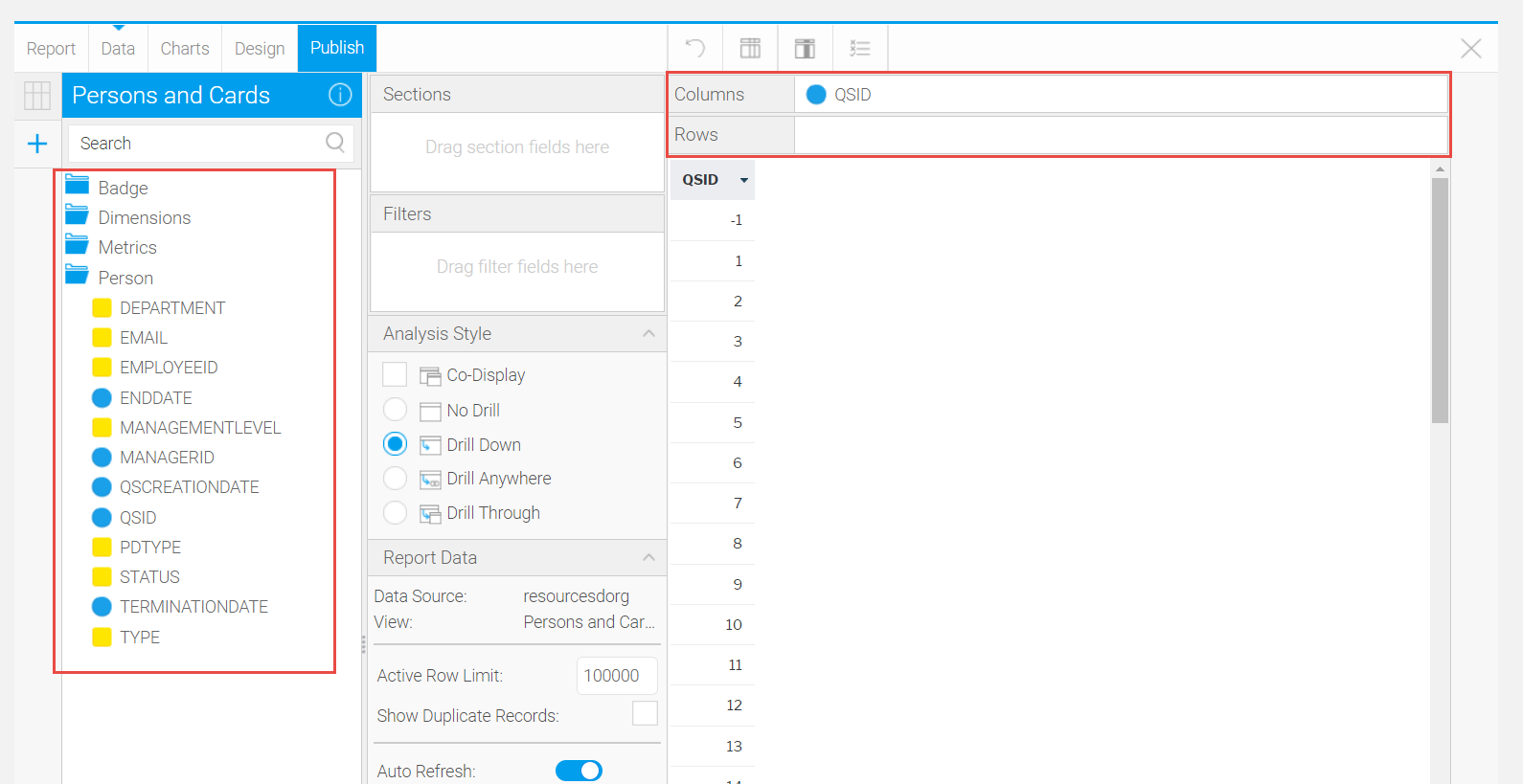Select the EMPLOYEEID field
This screenshot has height=784, width=1523.
pyautogui.click(x=155, y=367)
